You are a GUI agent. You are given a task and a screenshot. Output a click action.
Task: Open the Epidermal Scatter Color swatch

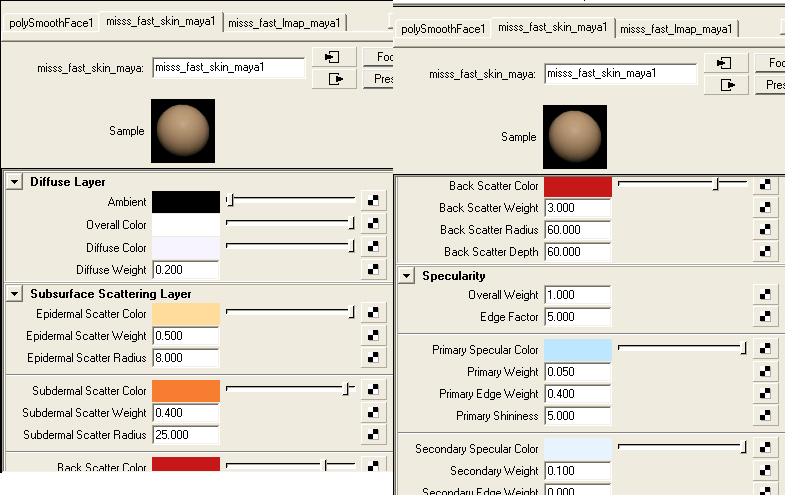[186, 314]
